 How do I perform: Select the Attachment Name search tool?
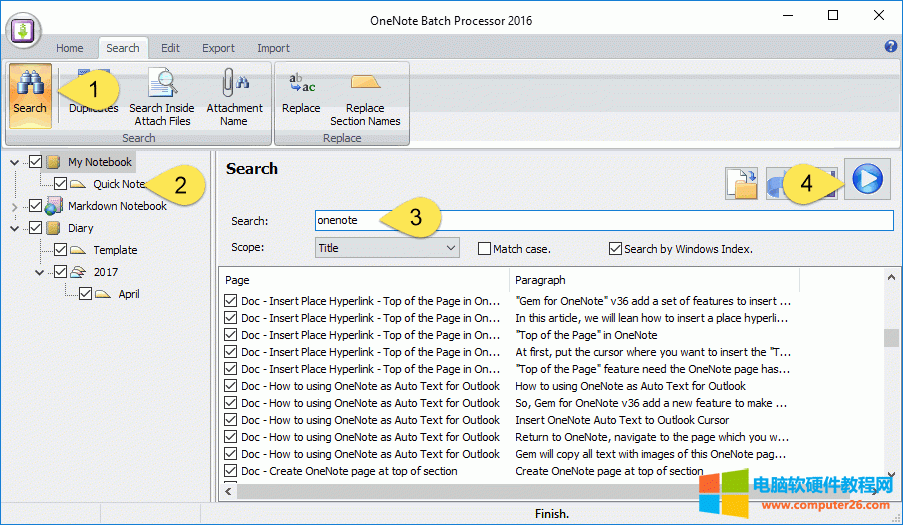tap(234, 96)
